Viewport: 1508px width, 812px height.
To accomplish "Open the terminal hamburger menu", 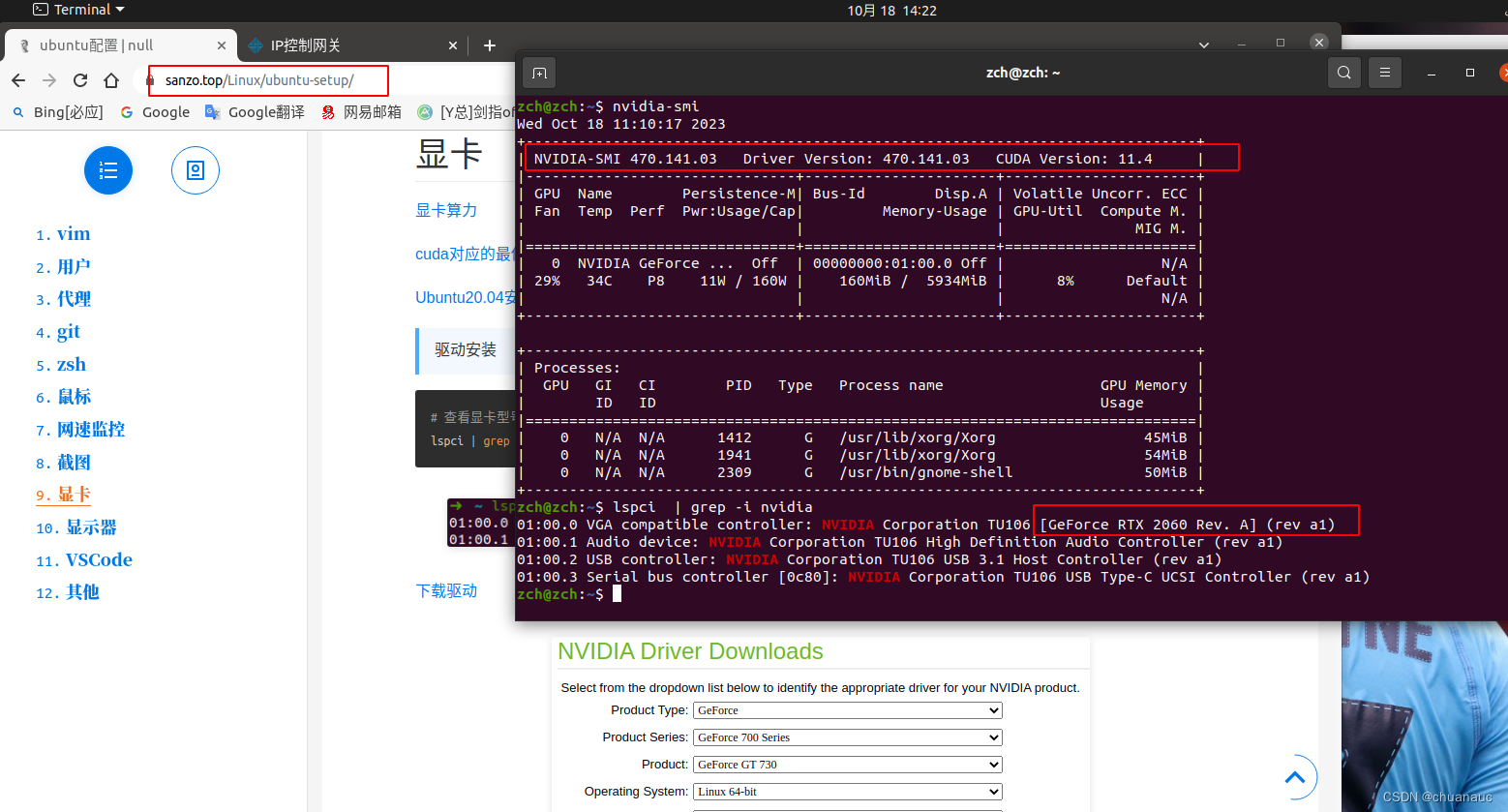I will point(1385,73).
